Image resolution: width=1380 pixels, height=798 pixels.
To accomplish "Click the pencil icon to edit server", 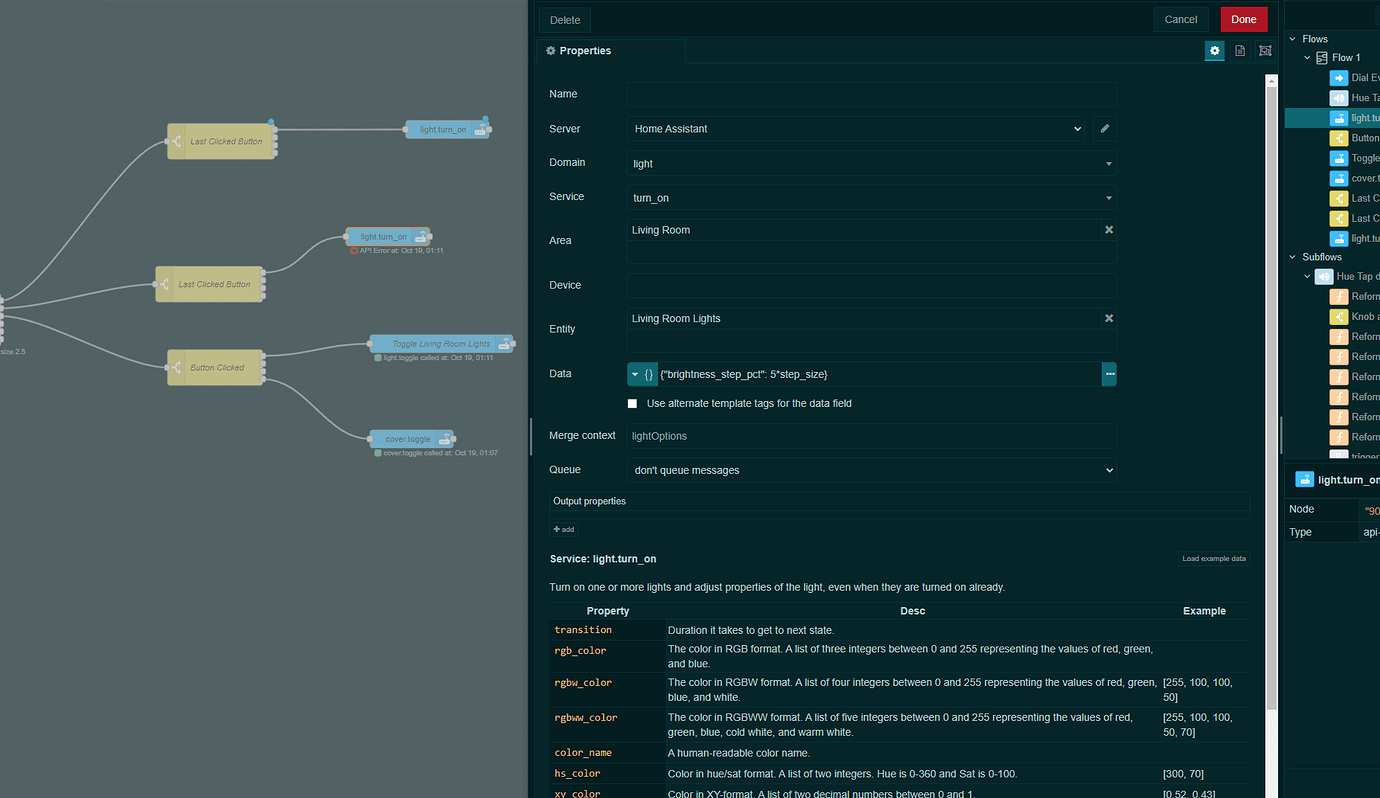I will click(1104, 129).
